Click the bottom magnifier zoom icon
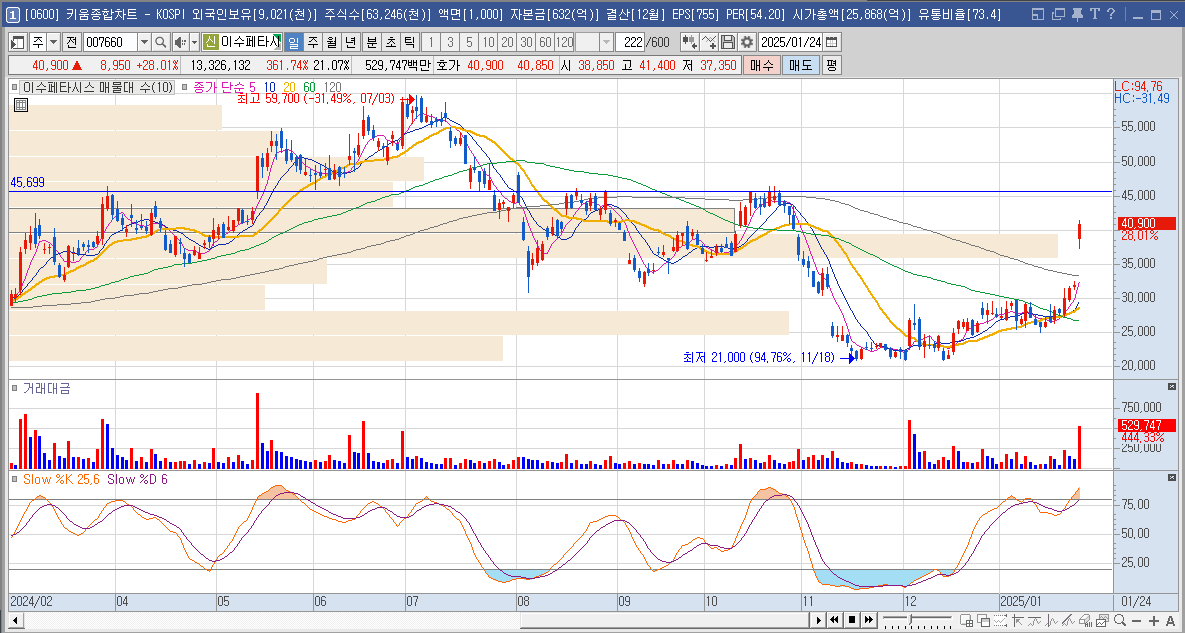The width and height of the screenshot is (1185, 633). click(1120, 621)
